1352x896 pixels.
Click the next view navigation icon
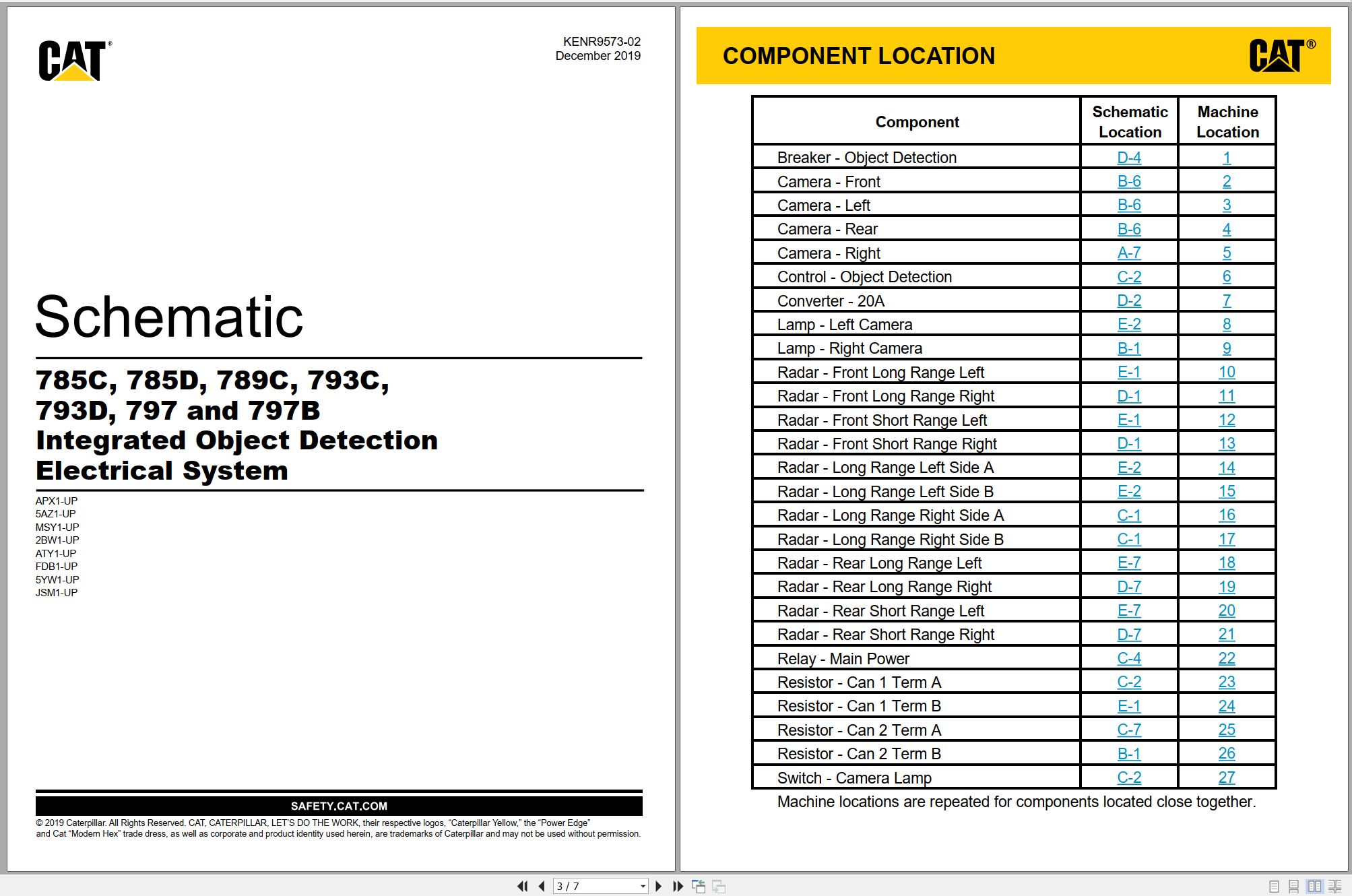[x=719, y=886]
